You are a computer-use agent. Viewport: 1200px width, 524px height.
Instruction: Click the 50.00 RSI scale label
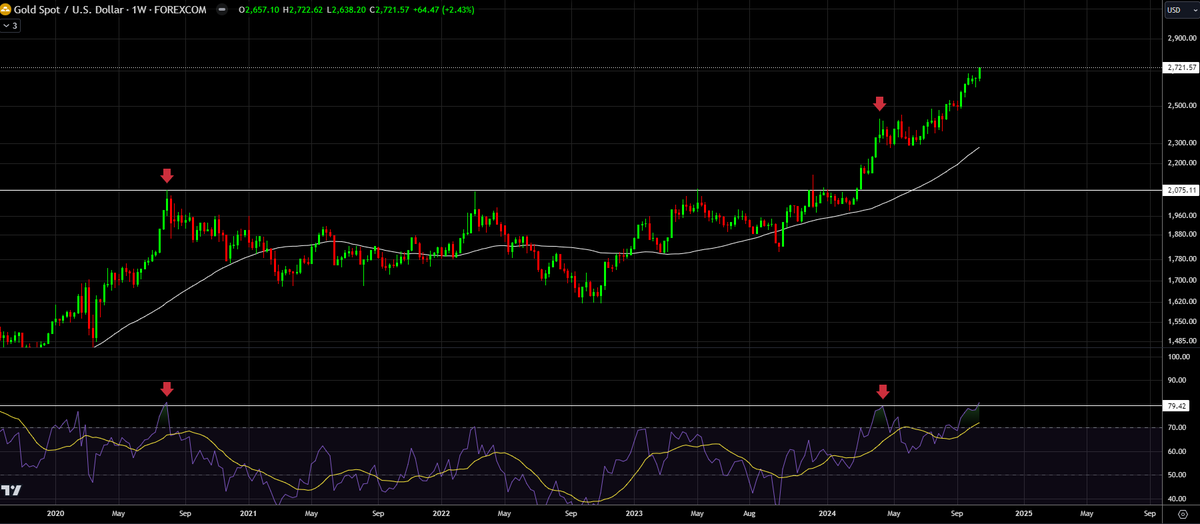click(x=1176, y=475)
